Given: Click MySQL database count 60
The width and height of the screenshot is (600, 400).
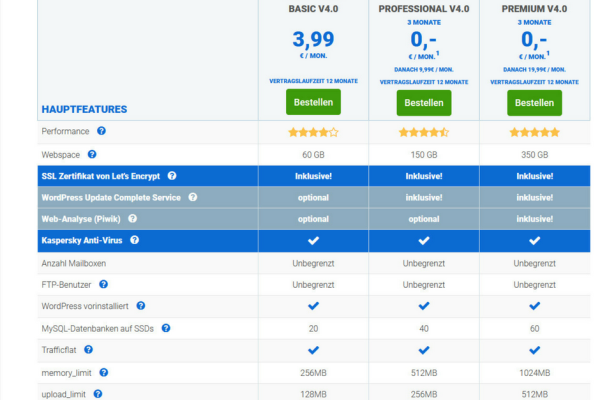Looking at the screenshot, I should pos(535,328).
